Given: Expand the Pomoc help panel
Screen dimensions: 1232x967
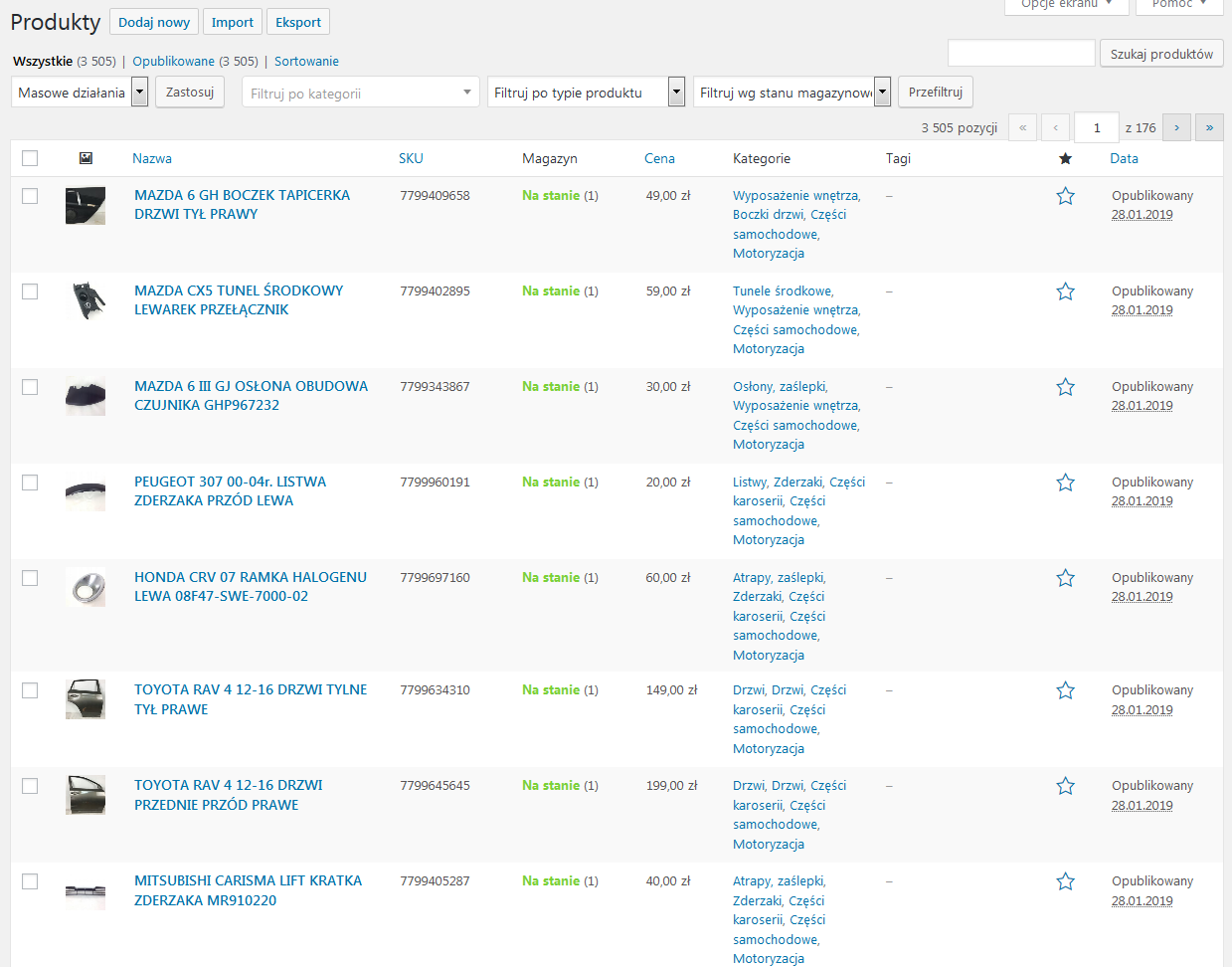Looking at the screenshot, I should pyautogui.click(x=1179, y=4).
